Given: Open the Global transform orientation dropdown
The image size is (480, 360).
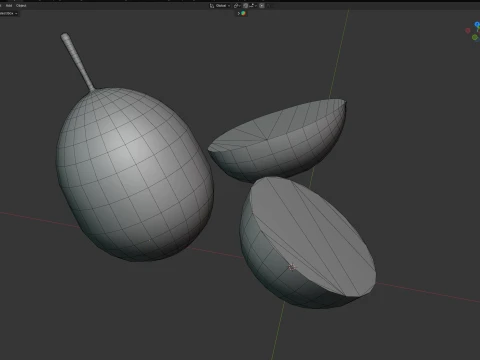Looking at the screenshot, I should [220, 6].
